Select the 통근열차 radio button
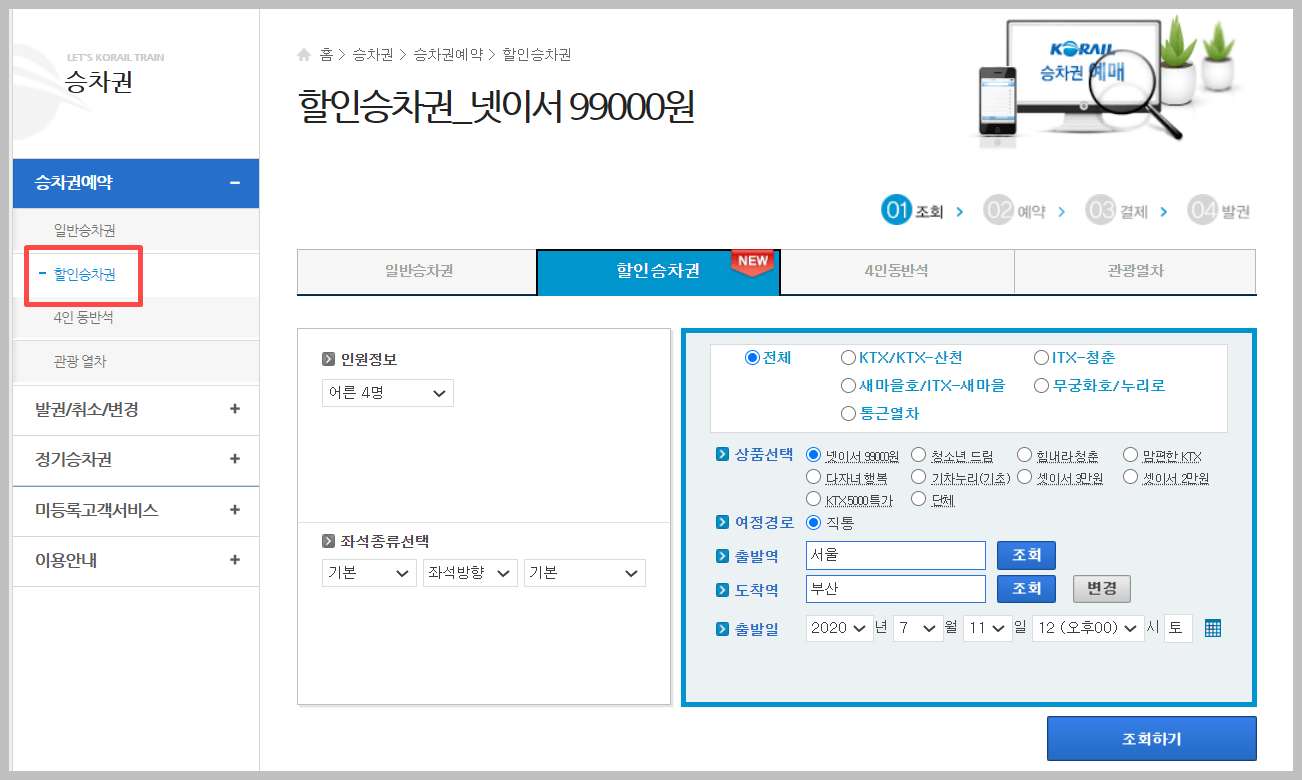The image size is (1302, 780). pyautogui.click(x=848, y=413)
